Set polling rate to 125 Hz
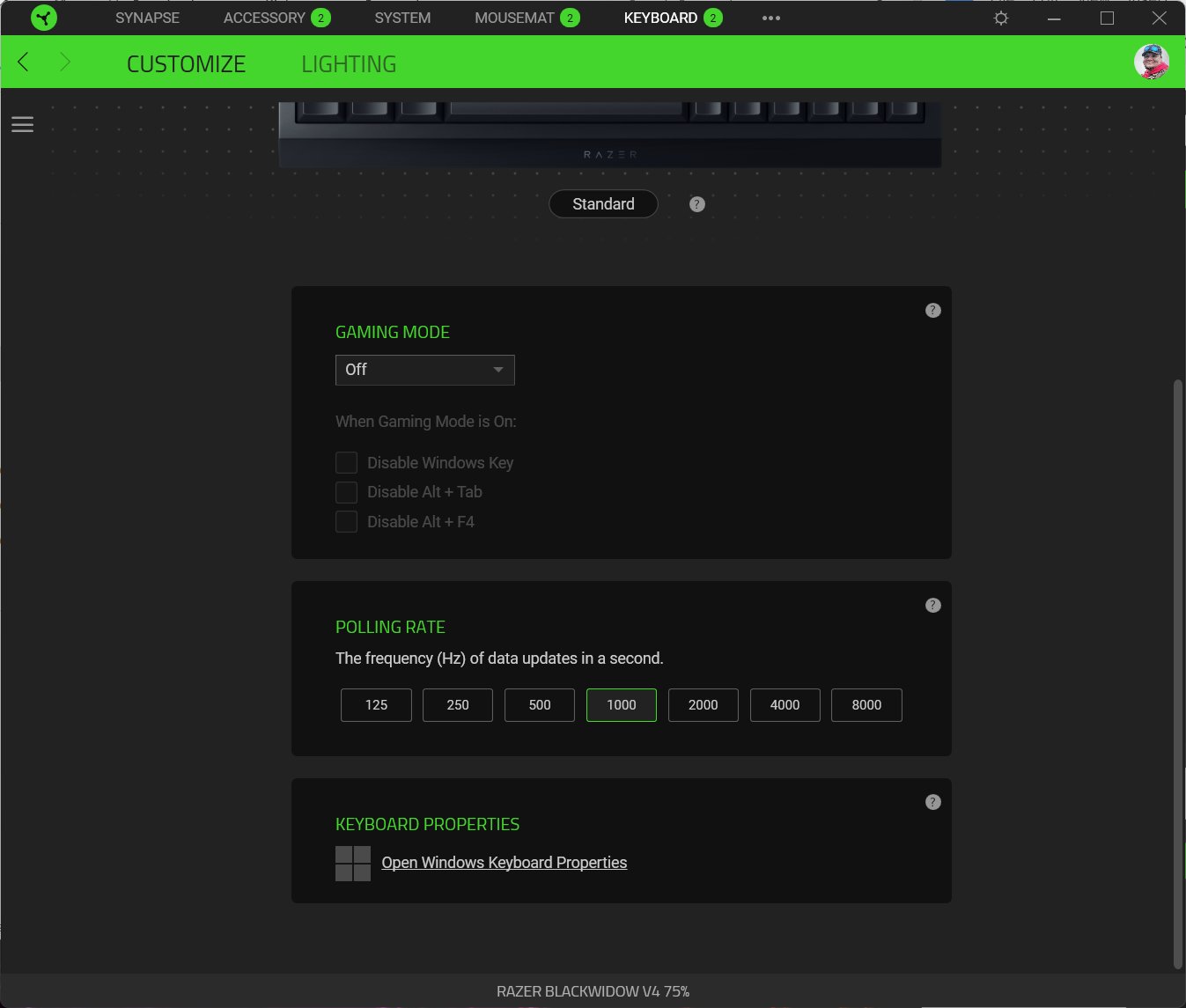 [376, 705]
